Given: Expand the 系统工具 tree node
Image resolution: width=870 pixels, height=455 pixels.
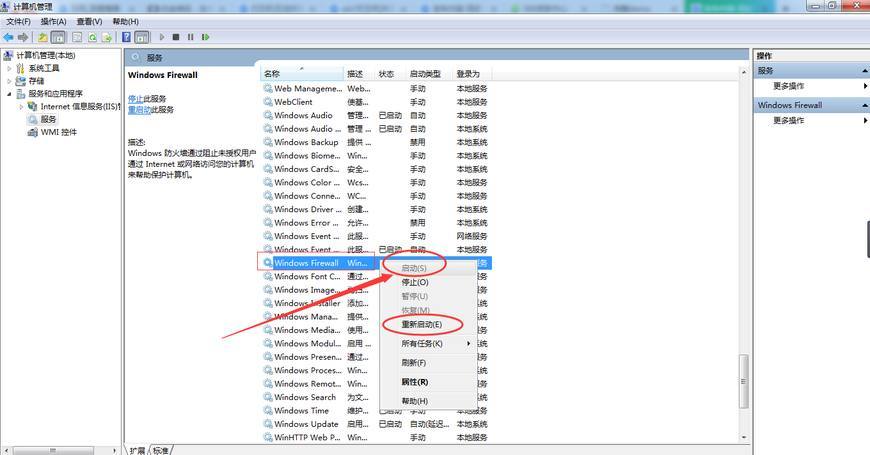Looking at the screenshot, I should pyautogui.click(x=9, y=68).
